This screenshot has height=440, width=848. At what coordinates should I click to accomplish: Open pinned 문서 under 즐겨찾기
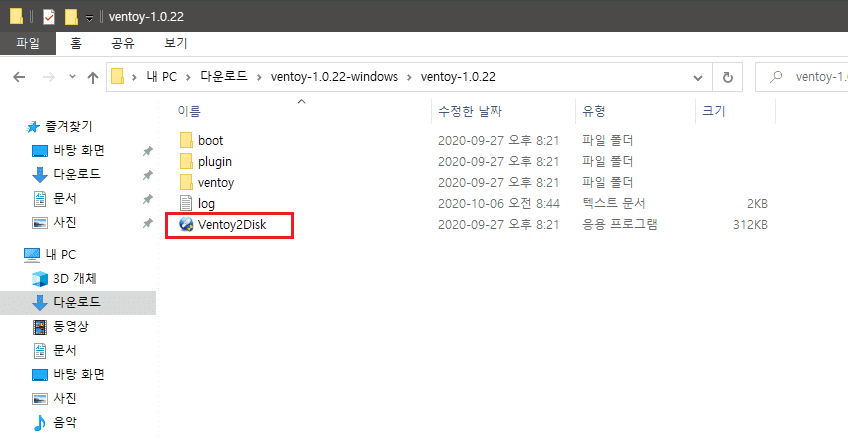[x=65, y=198]
